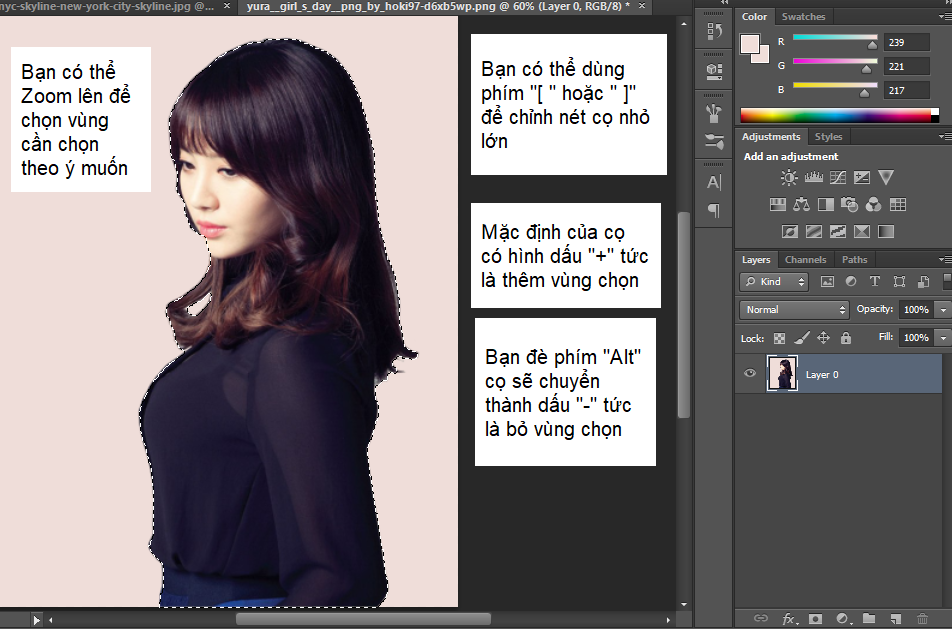The width and height of the screenshot is (952, 629).
Task: Add a Curves adjustment
Action: click(x=837, y=178)
